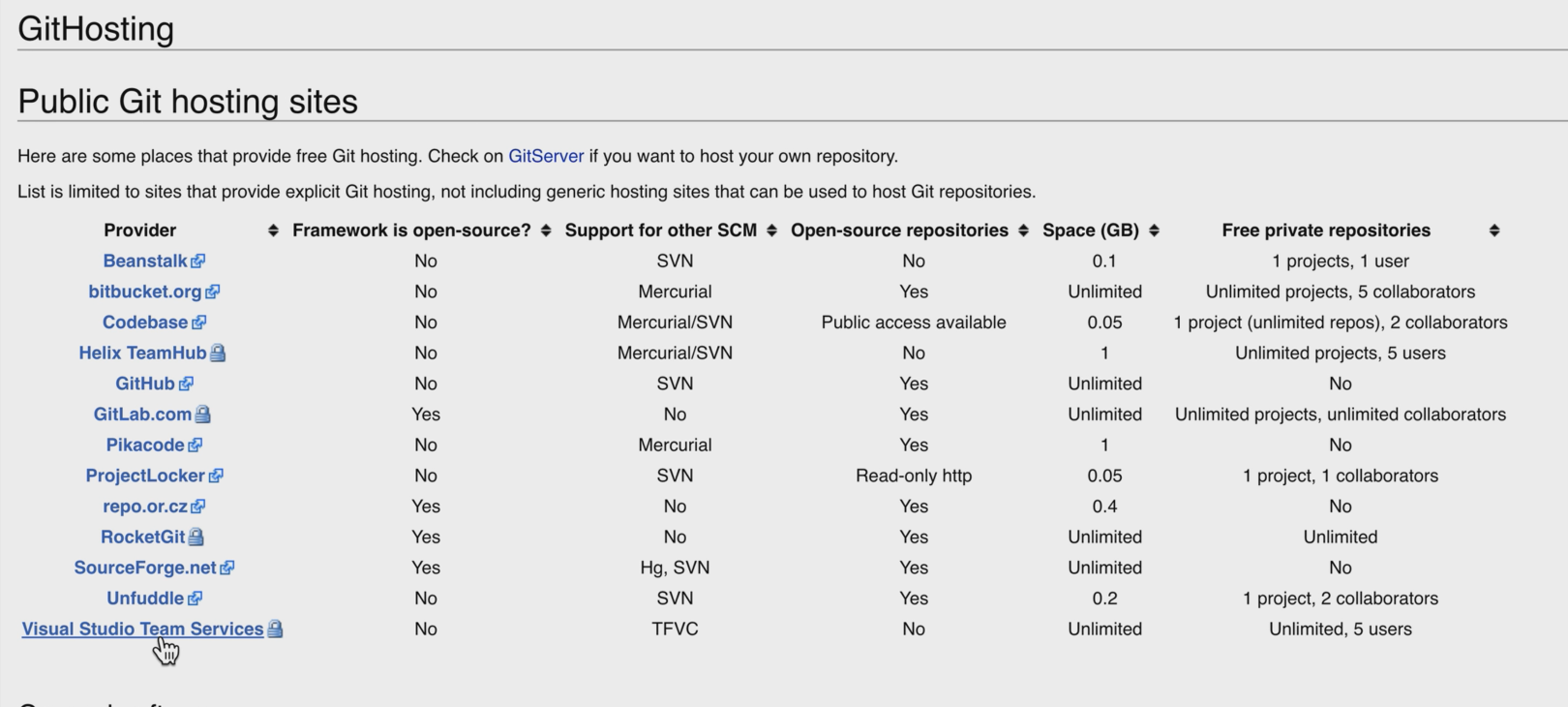
Task: Click 1 project, 2 collaborators cell
Action: coord(1341,599)
